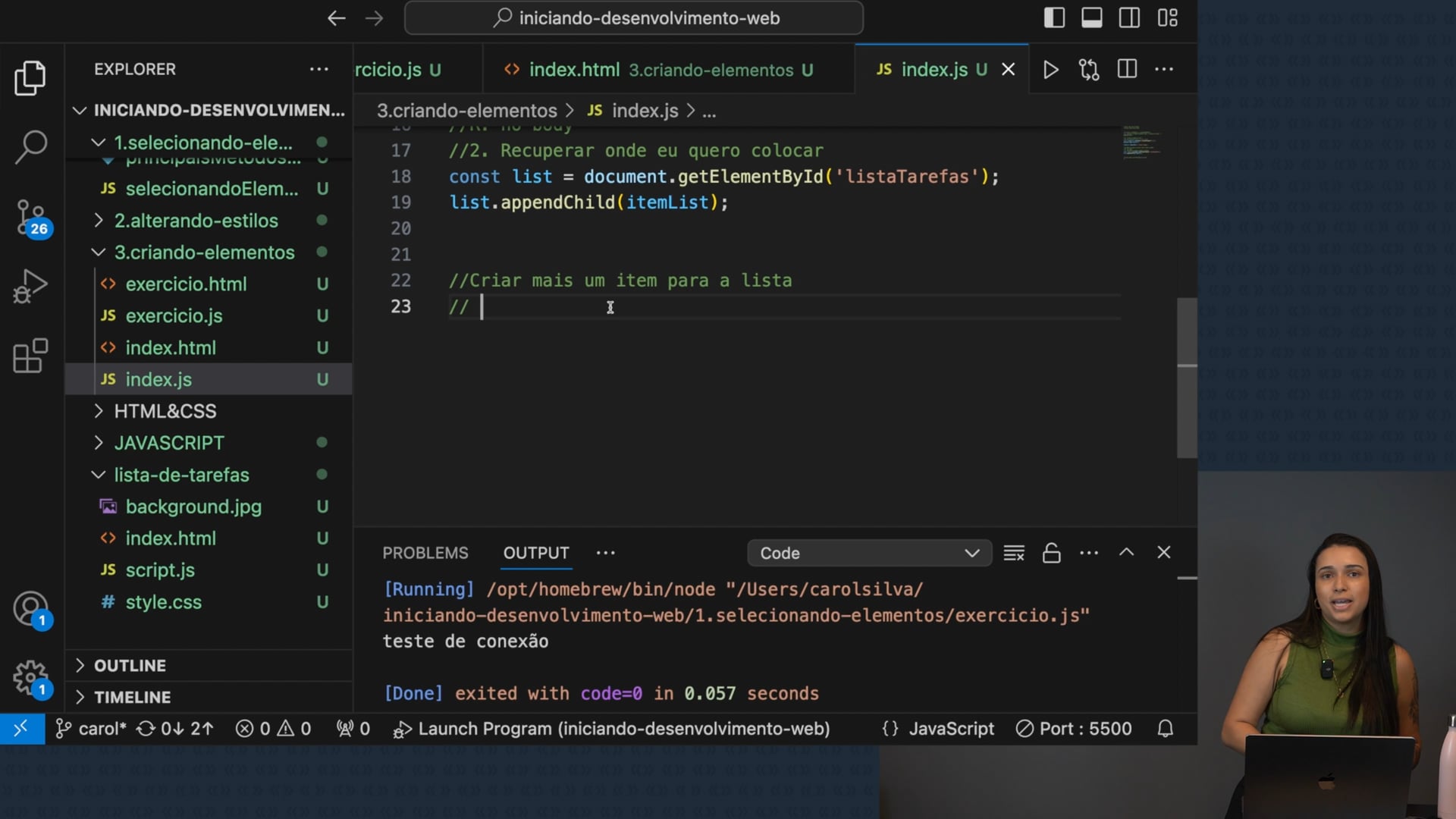This screenshot has width=1456, height=819.
Task: Click the Run Code play icon
Action: click(1050, 70)
